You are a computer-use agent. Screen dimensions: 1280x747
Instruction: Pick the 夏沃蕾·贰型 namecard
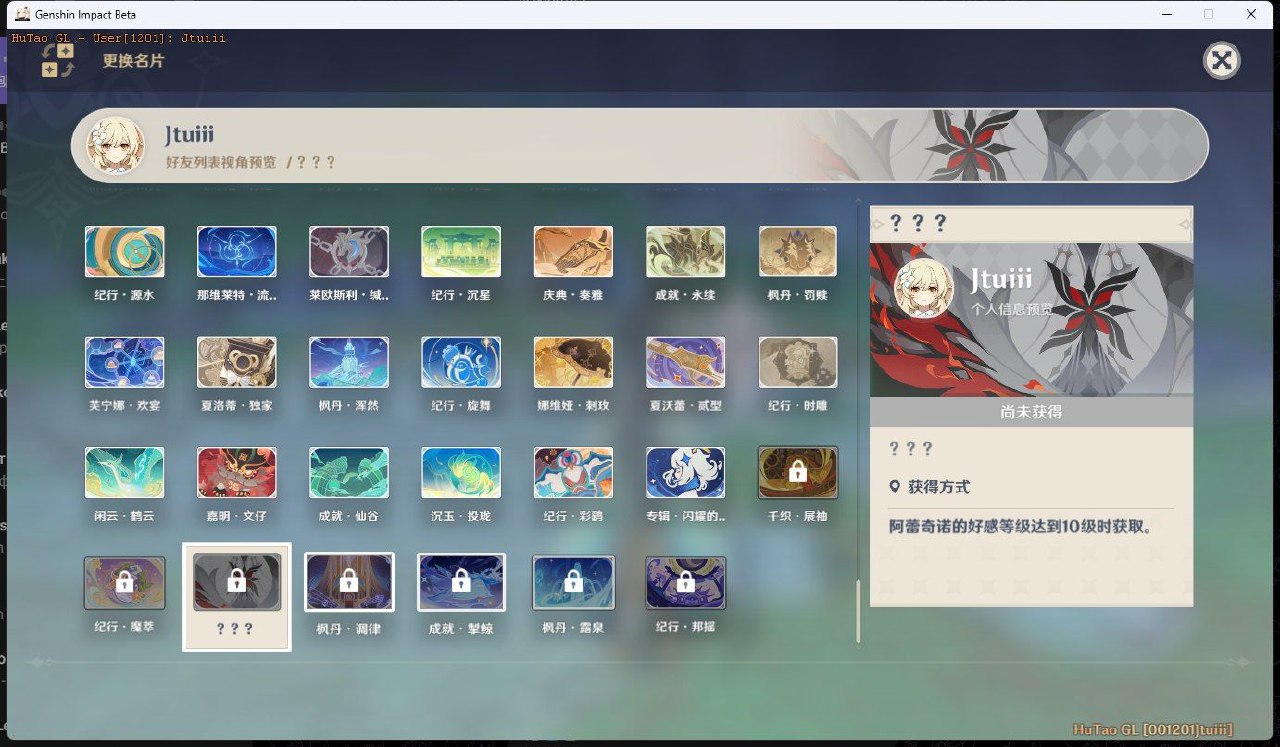pos(686,362)
